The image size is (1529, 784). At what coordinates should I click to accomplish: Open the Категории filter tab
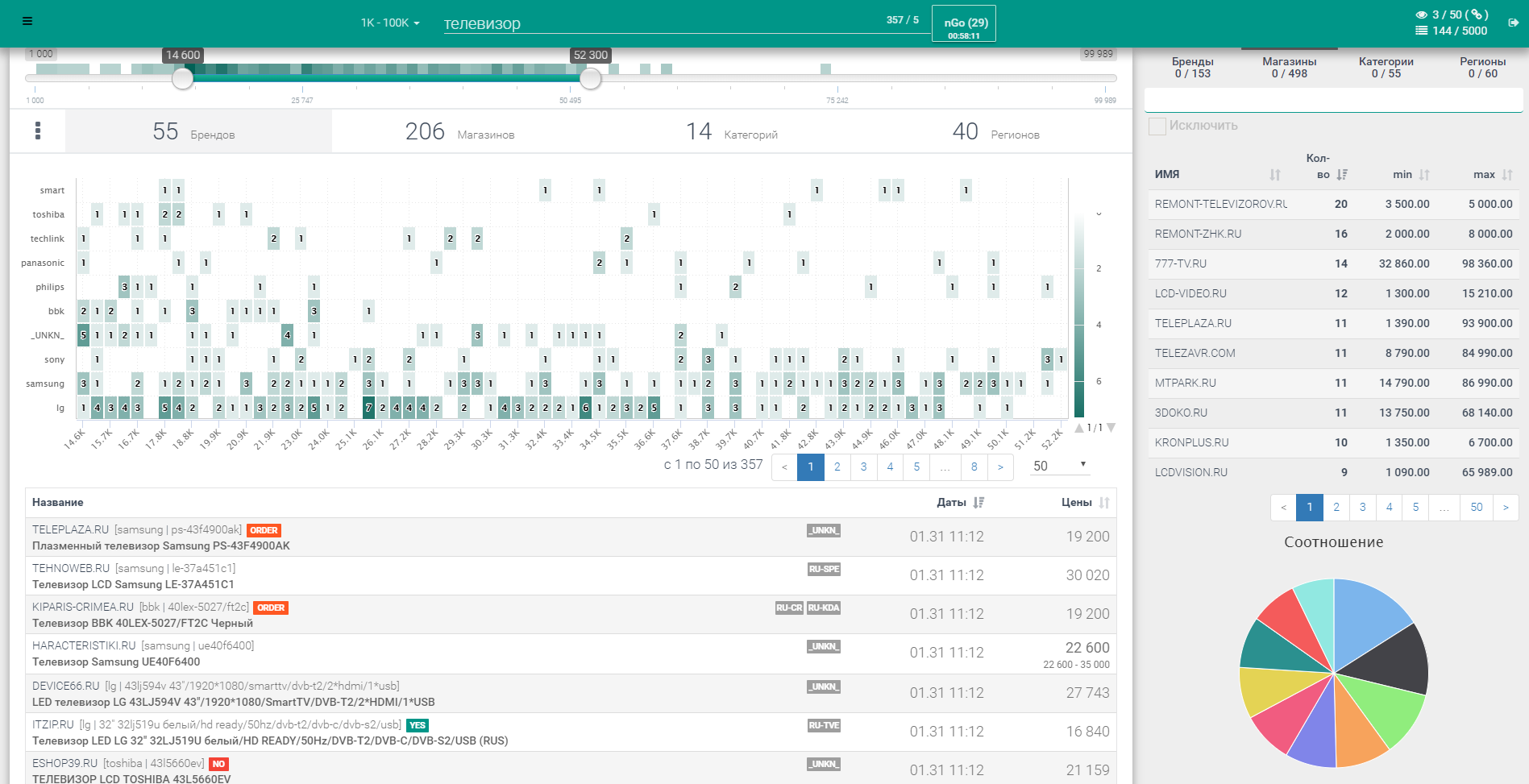1386,67
